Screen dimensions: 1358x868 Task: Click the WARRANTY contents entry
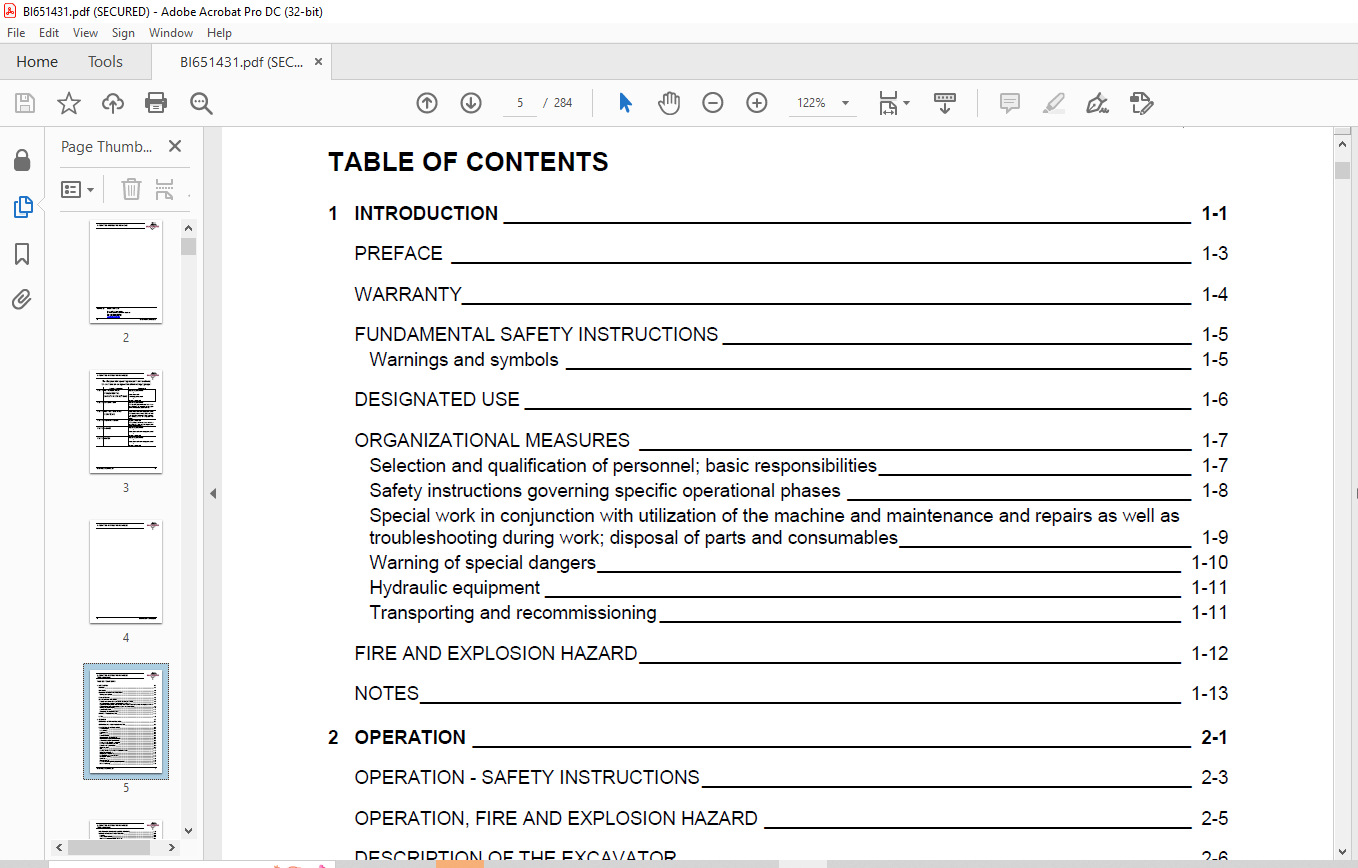(791, 294)
